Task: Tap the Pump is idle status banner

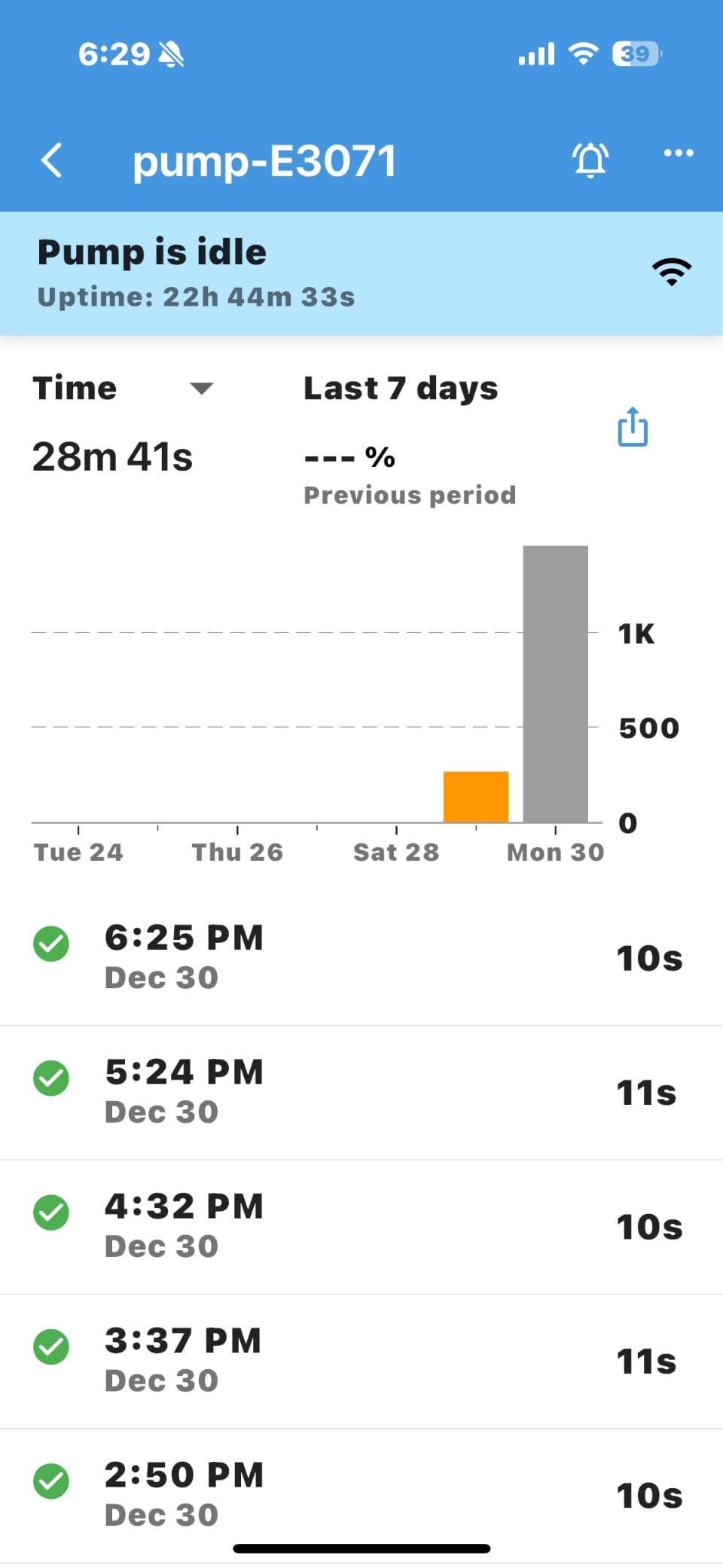Action: pyautogui.click(x=301, y=273)
